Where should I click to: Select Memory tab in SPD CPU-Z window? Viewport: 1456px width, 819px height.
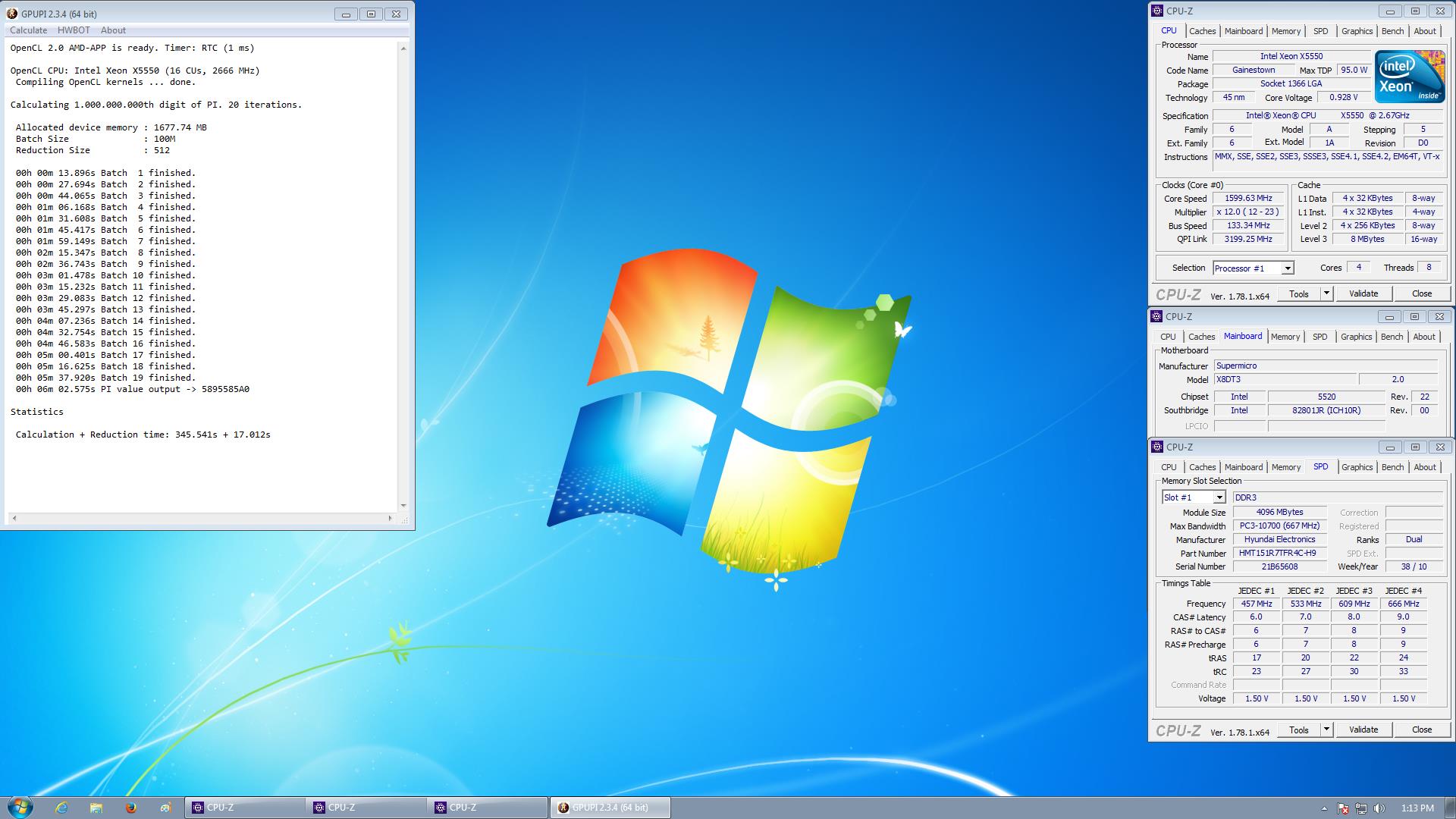1286,467
